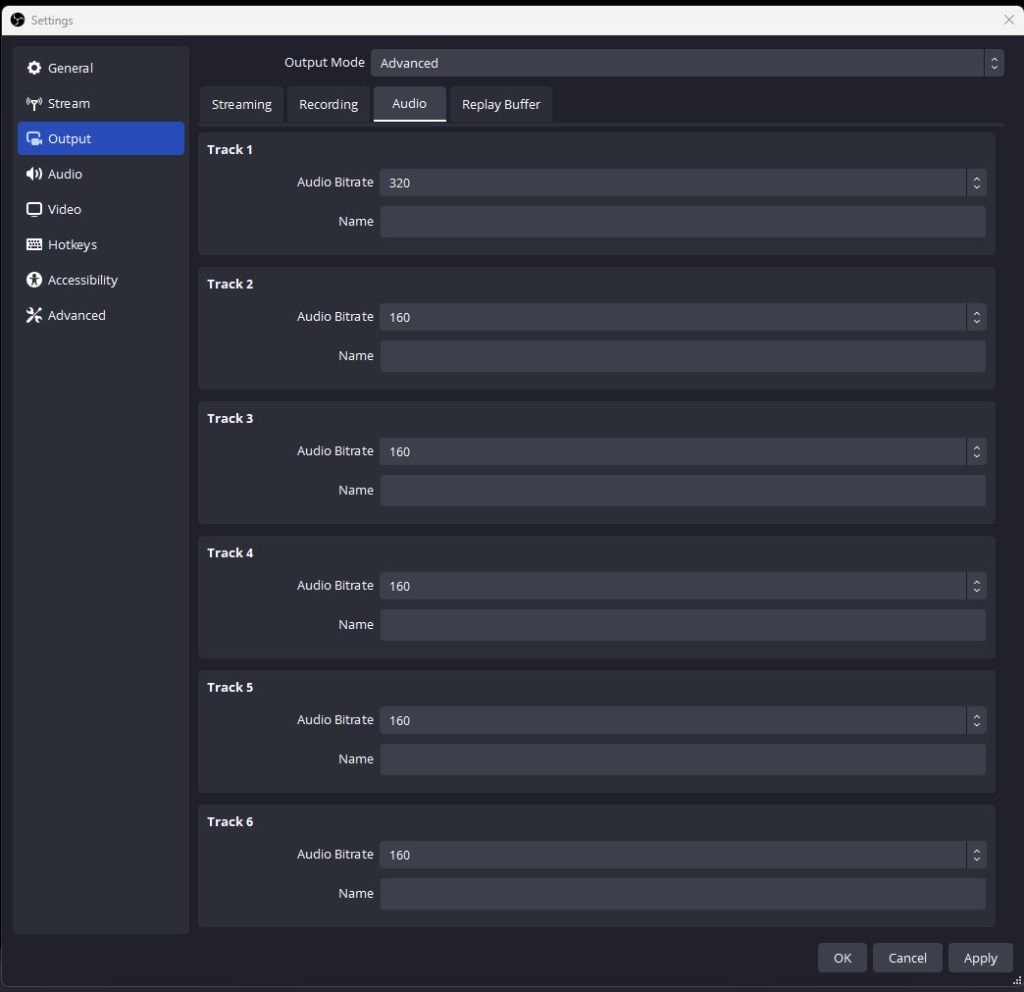Focus the Track 3 Name text field

point(682,491)
